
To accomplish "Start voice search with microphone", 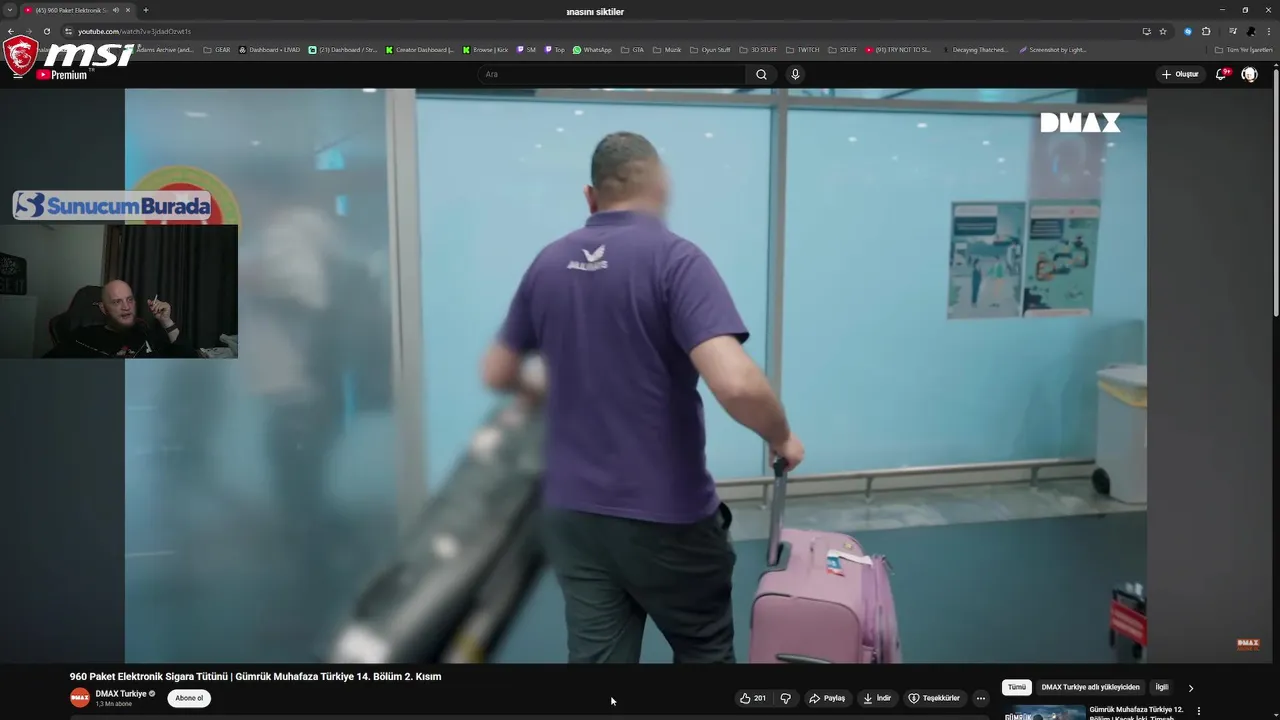I will click(795, 74).
